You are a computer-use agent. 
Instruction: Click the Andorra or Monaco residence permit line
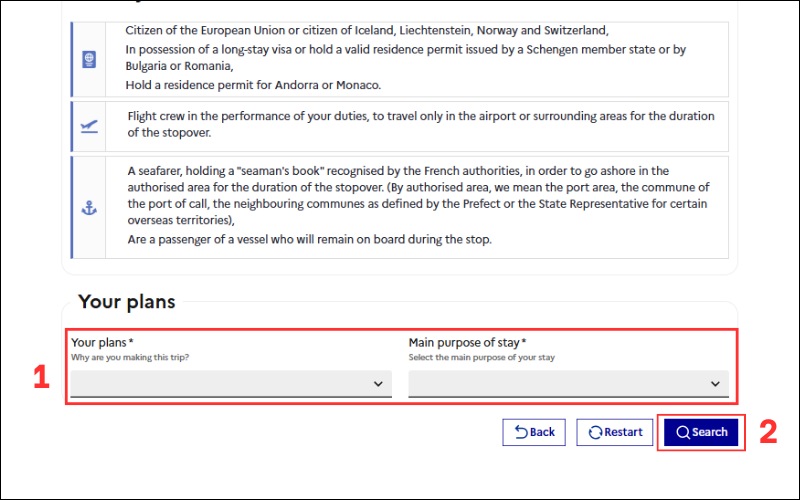pos(253,85)
